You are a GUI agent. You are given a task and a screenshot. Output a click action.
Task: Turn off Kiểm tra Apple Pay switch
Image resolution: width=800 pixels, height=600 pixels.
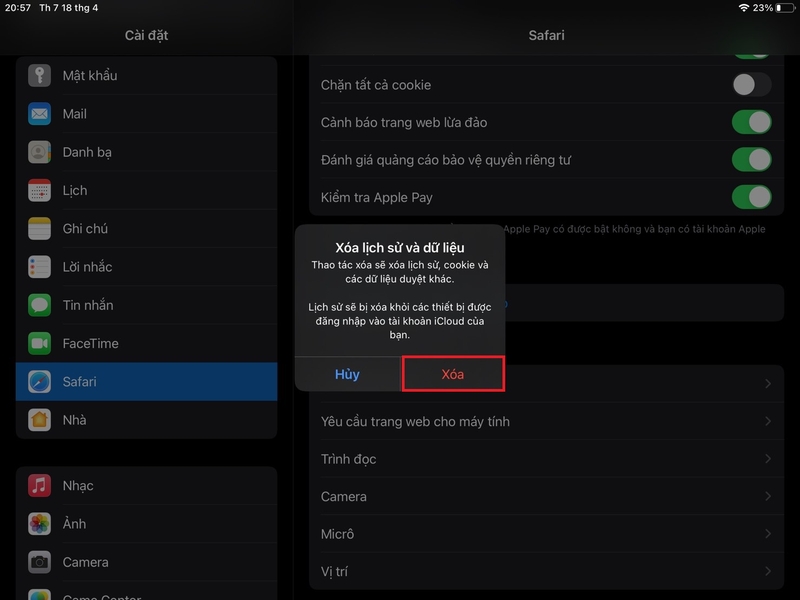pyautogui.click(x=752, y=197)
